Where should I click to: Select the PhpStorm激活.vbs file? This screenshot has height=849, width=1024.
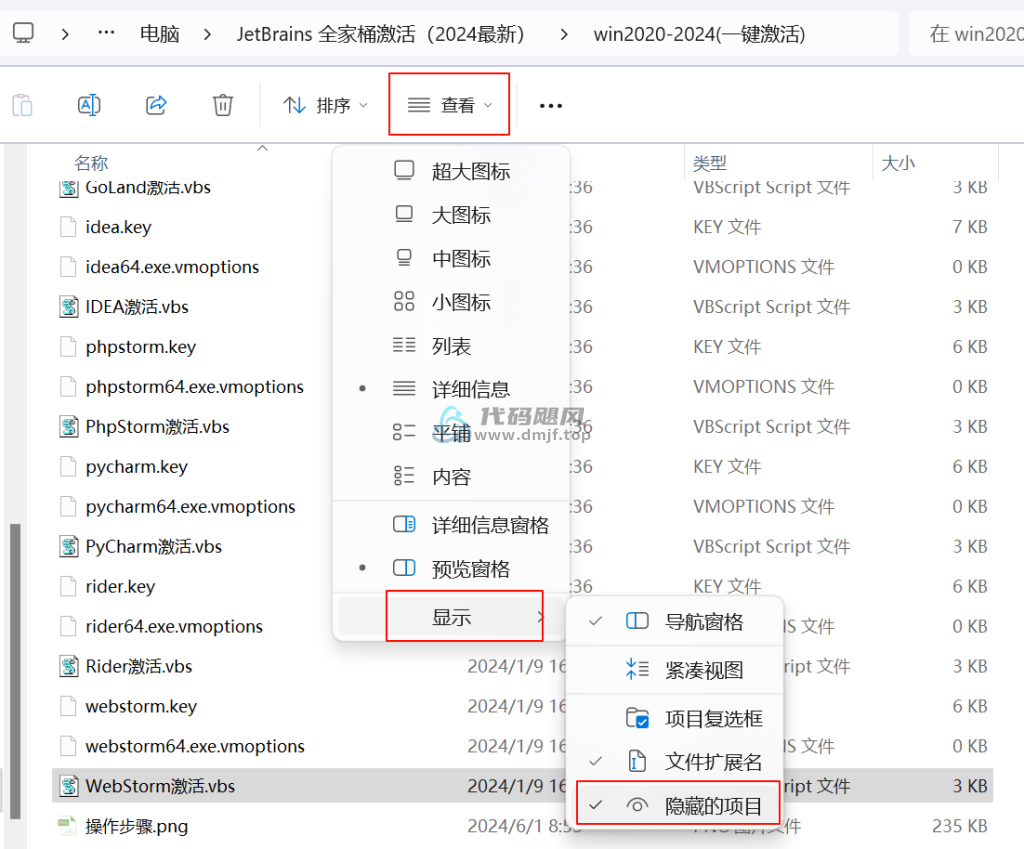[x=157, y=426]
